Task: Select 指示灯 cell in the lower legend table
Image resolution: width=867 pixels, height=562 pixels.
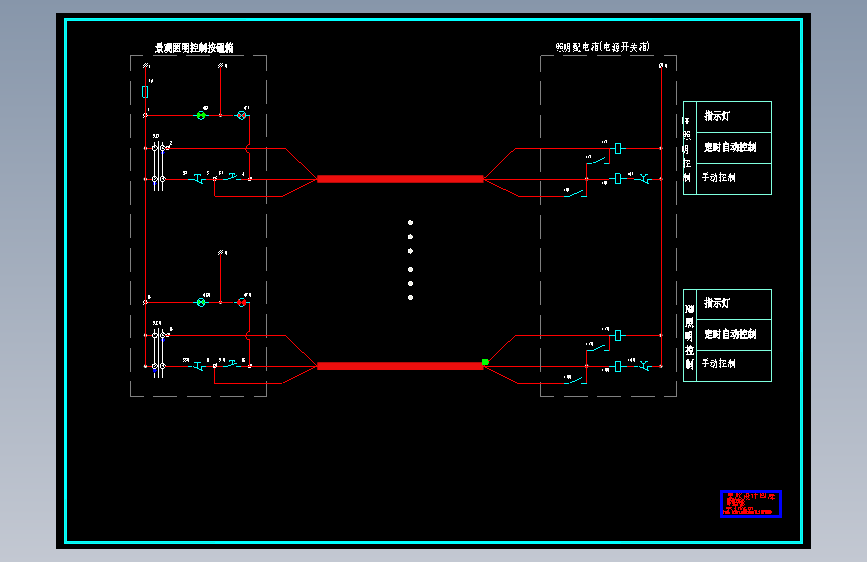Action: (734, 304)
